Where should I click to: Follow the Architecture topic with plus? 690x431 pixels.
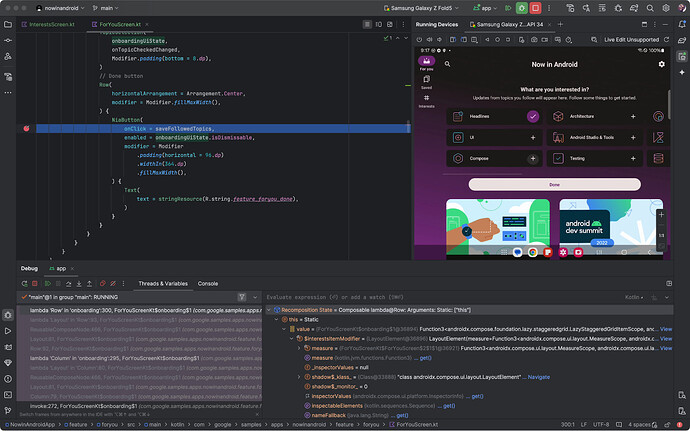(633, 116)
